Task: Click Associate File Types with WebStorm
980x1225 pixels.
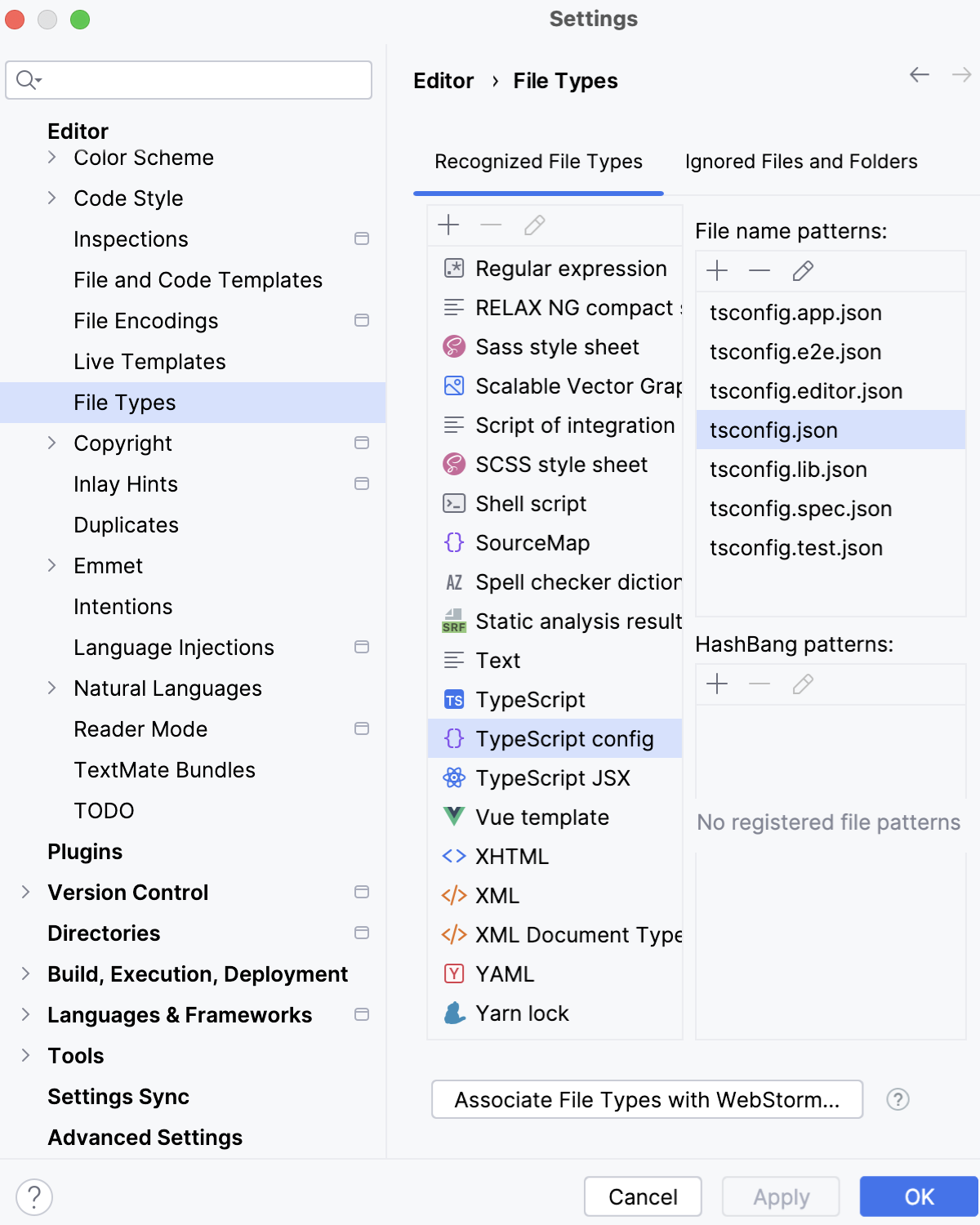Action: pos(648,1100)
